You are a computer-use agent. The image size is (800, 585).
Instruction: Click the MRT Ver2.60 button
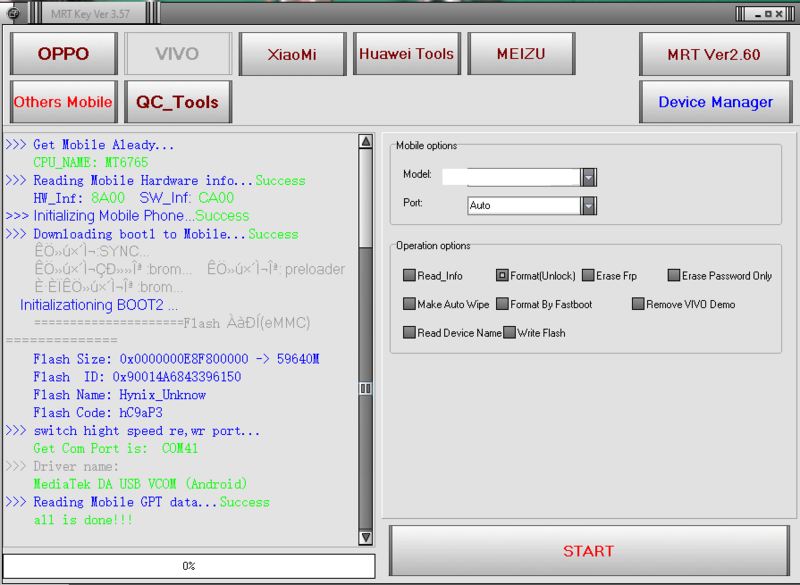(714, 54)
